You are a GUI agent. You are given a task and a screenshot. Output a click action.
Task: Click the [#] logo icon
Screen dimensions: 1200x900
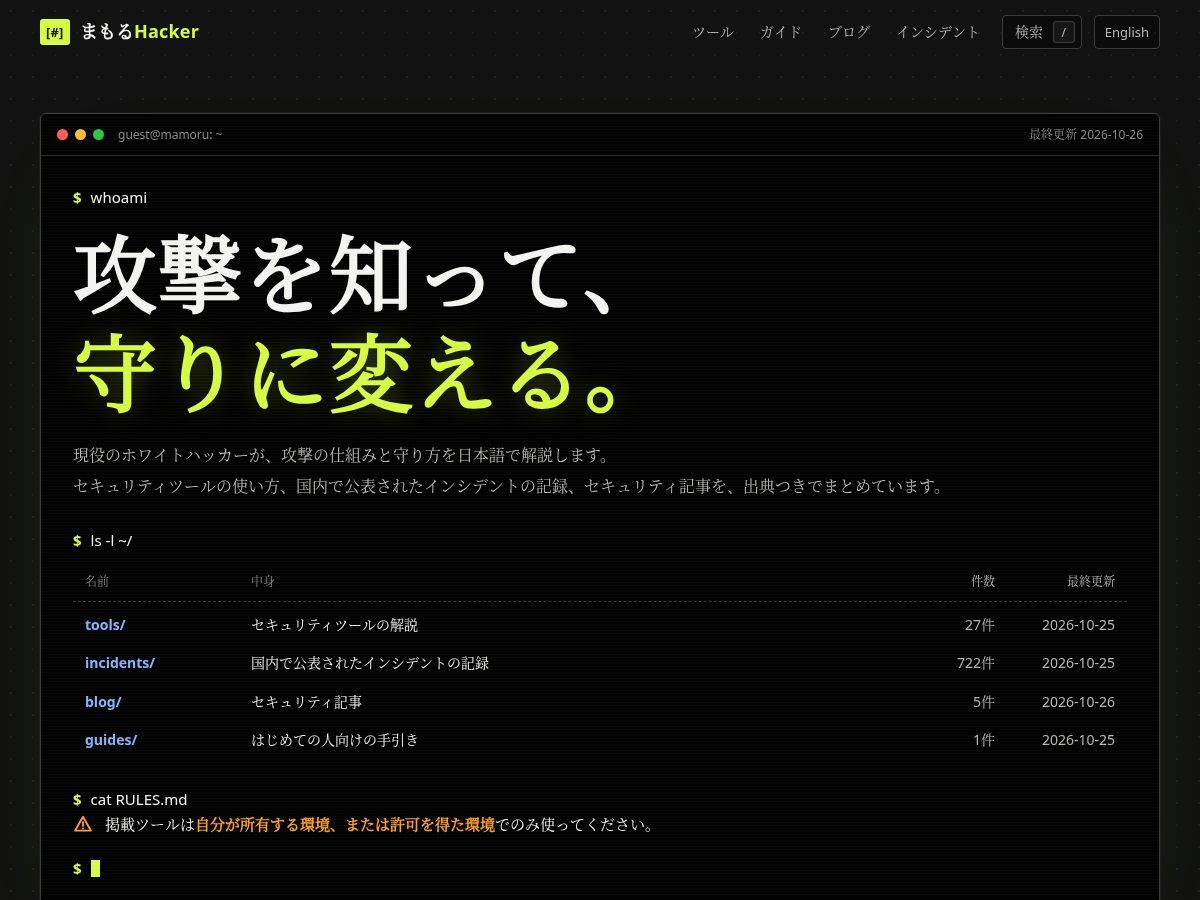click(x=55, y=32)
